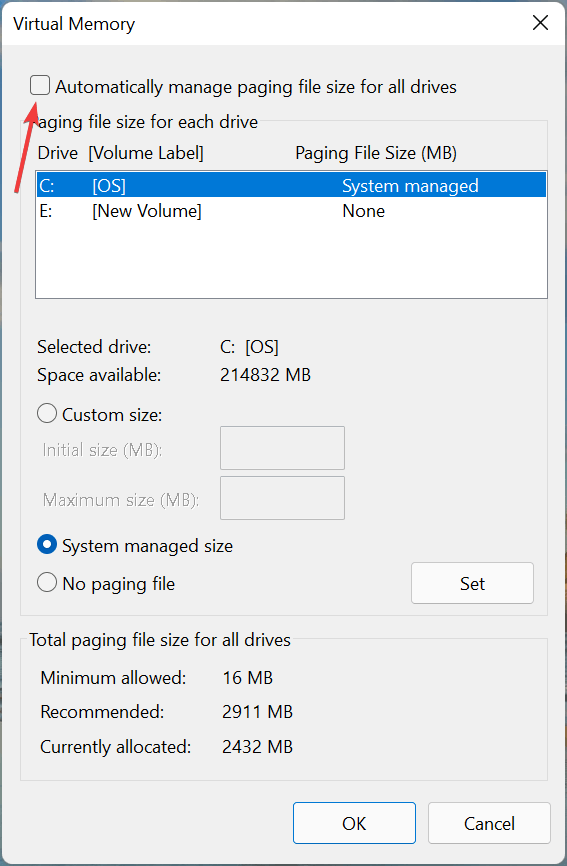Click the Paging File Size (MB) column header
The height and width of the screenshot is (866, 567).
(x=376, y=153)
